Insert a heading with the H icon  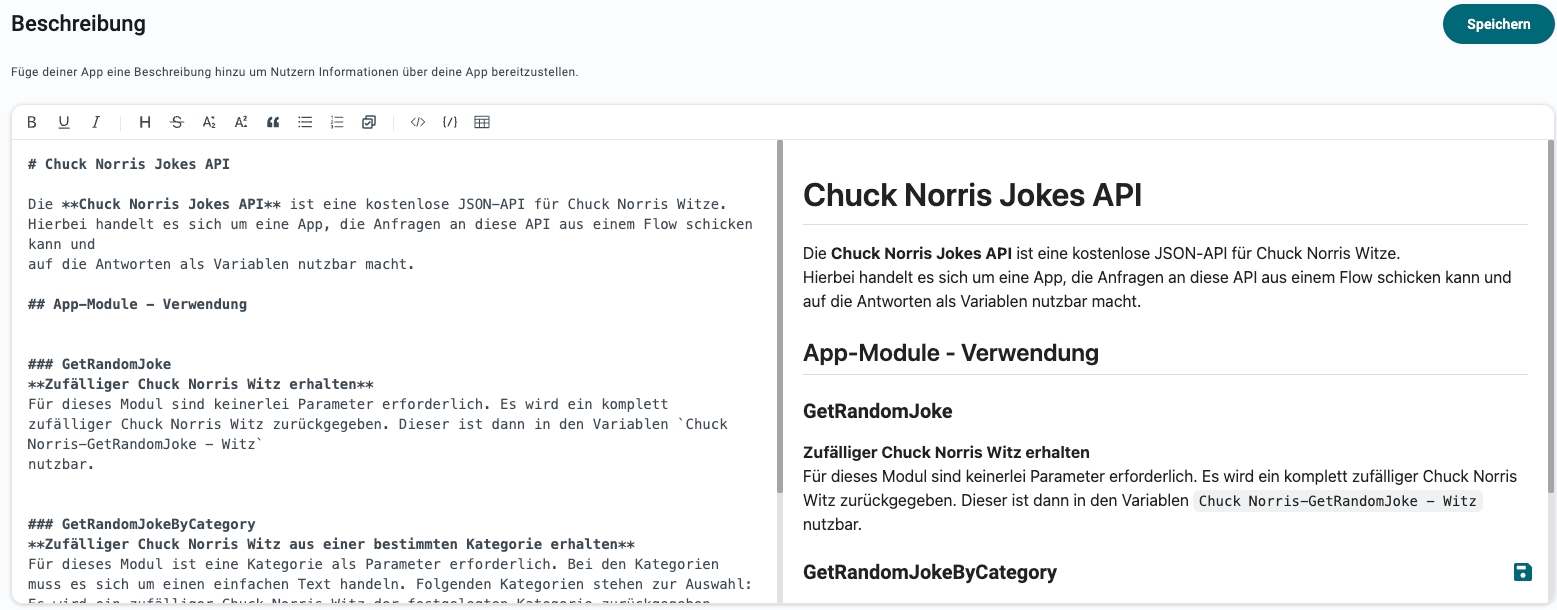[x=145, y=122]
